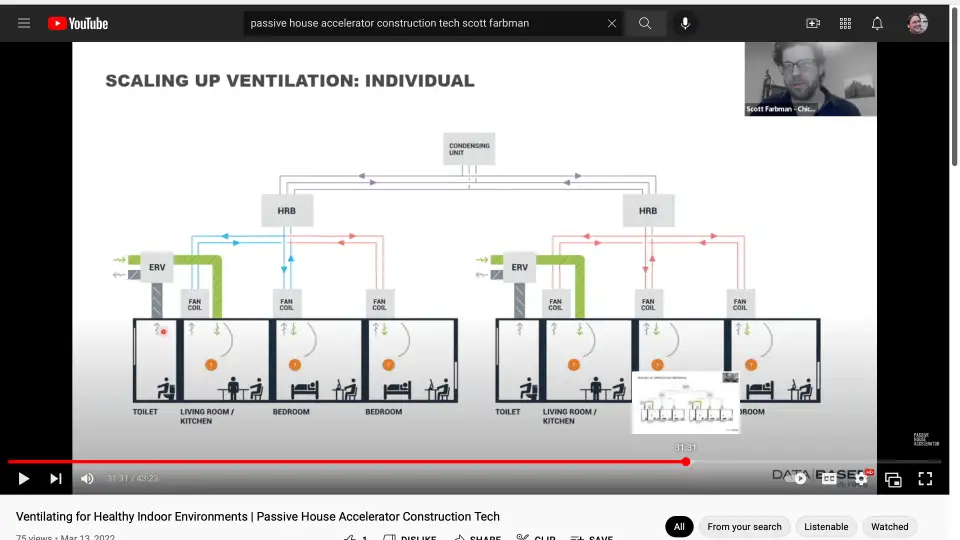Viewport: 960px width, 540px height.
Task: Open the account avatar menu
Action: [x=917, y=23]
